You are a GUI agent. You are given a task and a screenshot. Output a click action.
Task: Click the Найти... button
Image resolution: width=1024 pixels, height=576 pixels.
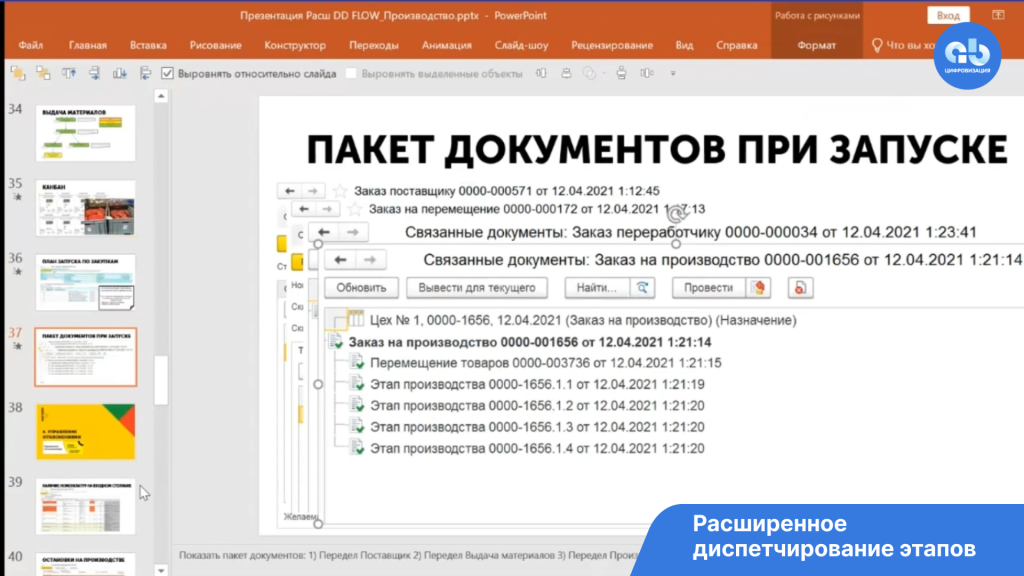(597, 287)
